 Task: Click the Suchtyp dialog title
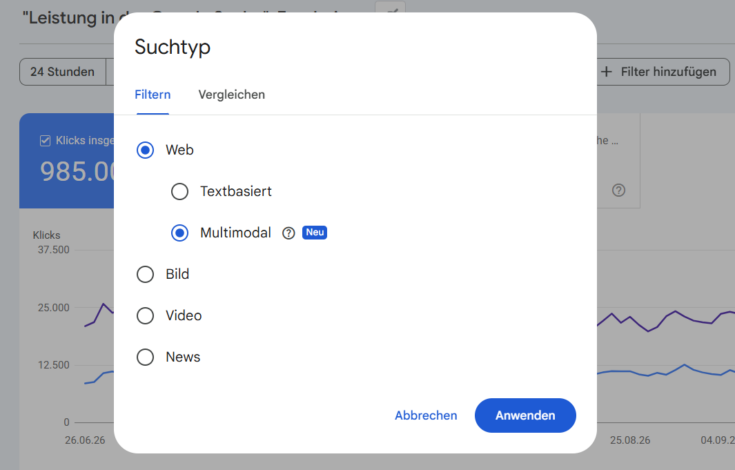172,47
